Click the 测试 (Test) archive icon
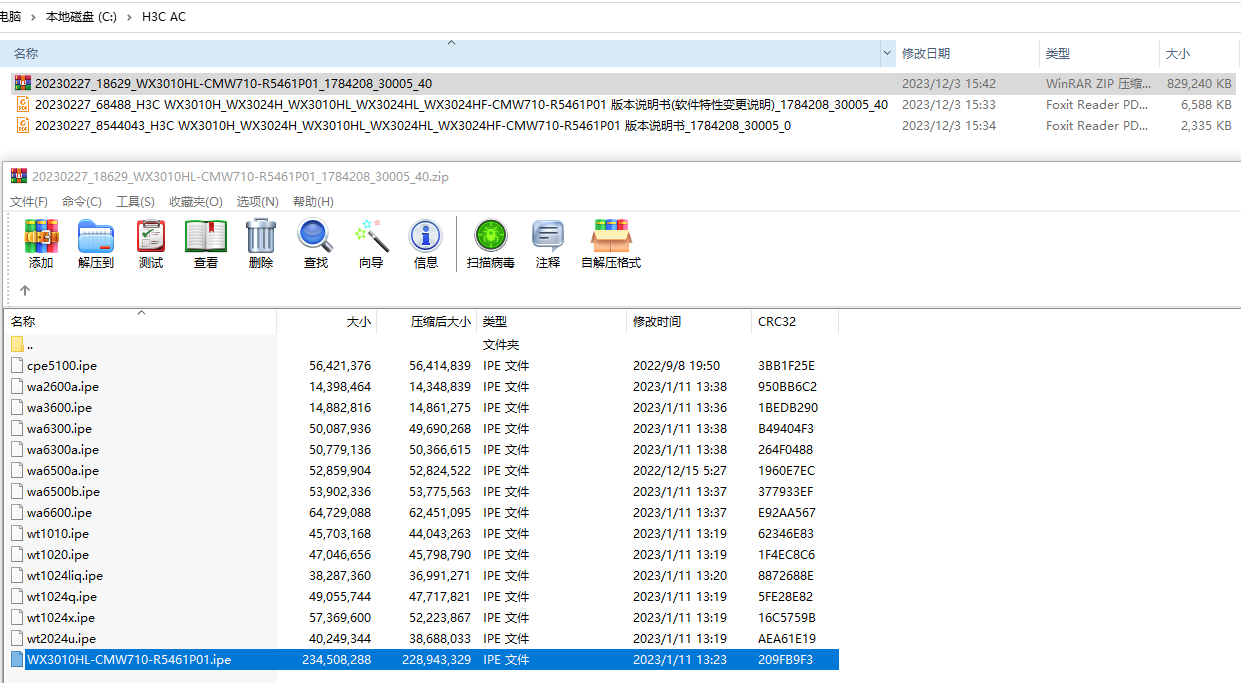The height and width of the screenshot is (683, 1241). click(x=151, y=243)
